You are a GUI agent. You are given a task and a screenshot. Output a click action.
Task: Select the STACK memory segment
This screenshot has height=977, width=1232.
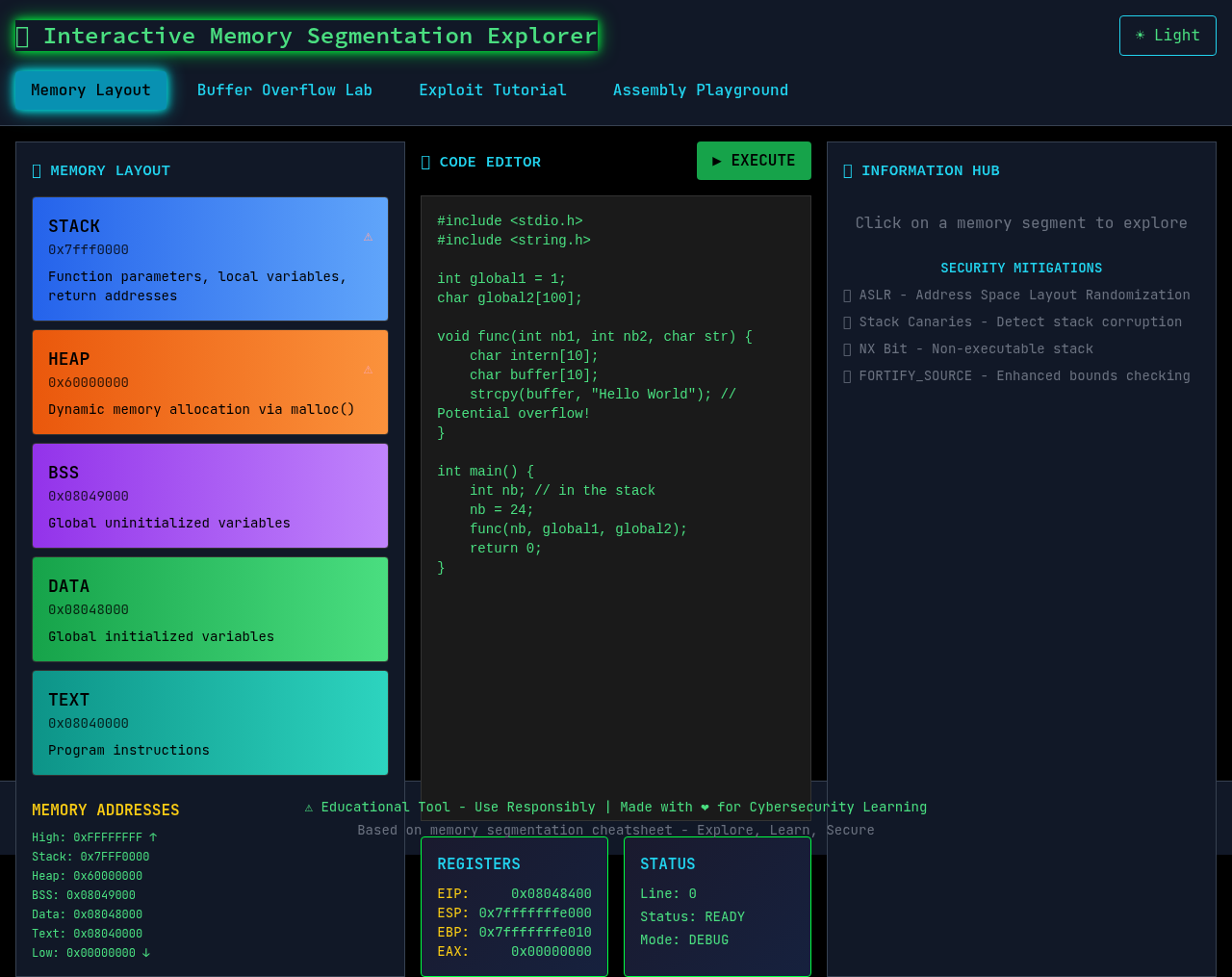(x=210, y=258)
